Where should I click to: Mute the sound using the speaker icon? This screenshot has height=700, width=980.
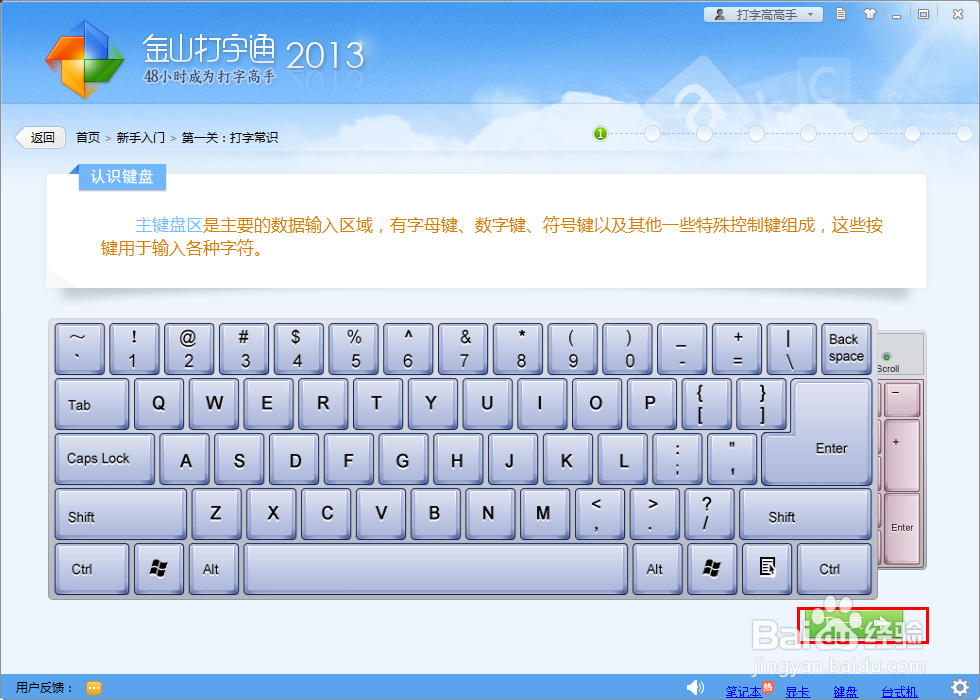tap(697, 686)
